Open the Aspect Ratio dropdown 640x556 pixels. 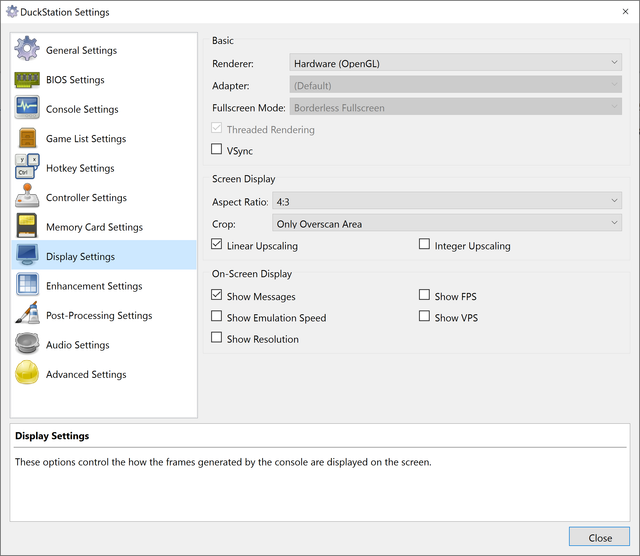click(x=447, y=201)
